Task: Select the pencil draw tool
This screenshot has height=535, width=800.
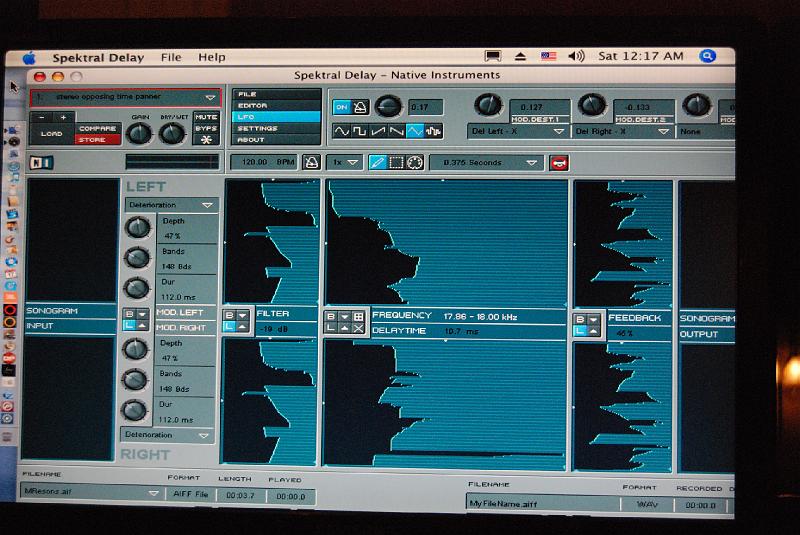Action: (x=378, y=162)
